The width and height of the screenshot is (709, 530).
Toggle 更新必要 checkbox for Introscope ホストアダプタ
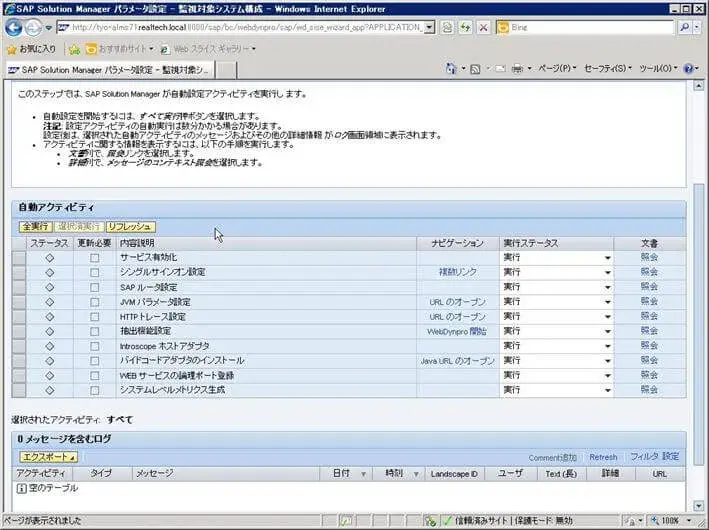coord(95,346)
